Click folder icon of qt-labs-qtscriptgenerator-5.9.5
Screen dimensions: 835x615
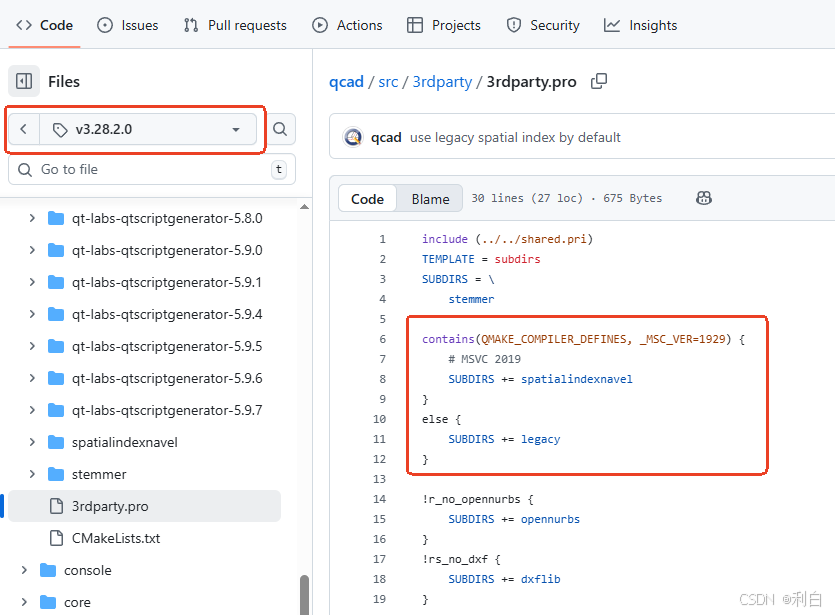point(56,346)
